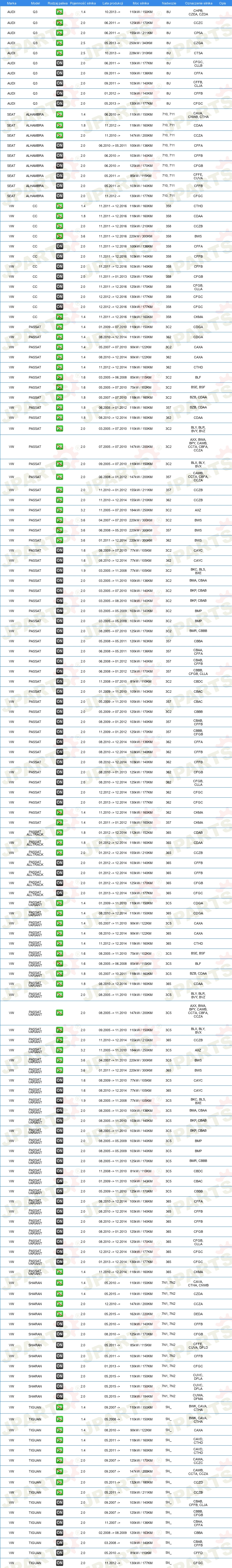Click the 112kW / 152KM power cell
Screen dimensions: 232x1568
pyautogui.click(x=141, y=833)
